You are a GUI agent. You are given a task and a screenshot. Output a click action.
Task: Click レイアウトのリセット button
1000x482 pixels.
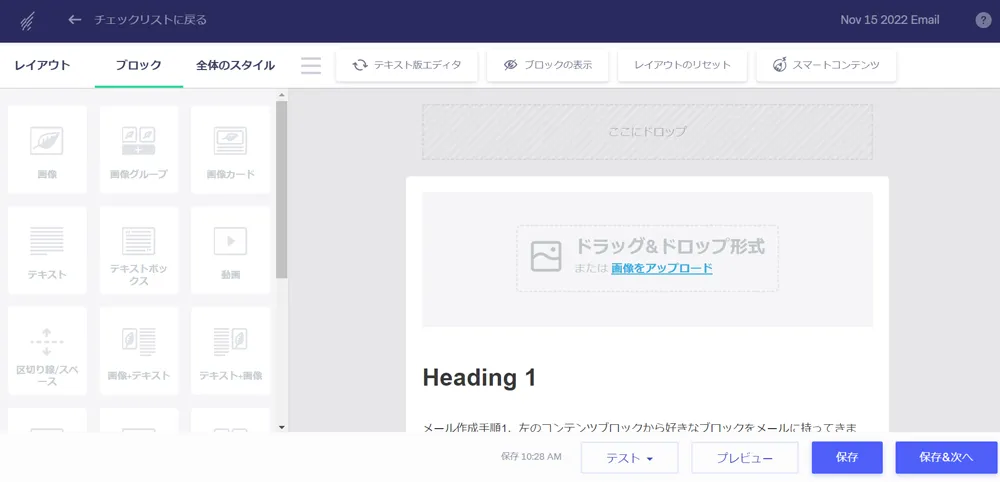(682, 65)
